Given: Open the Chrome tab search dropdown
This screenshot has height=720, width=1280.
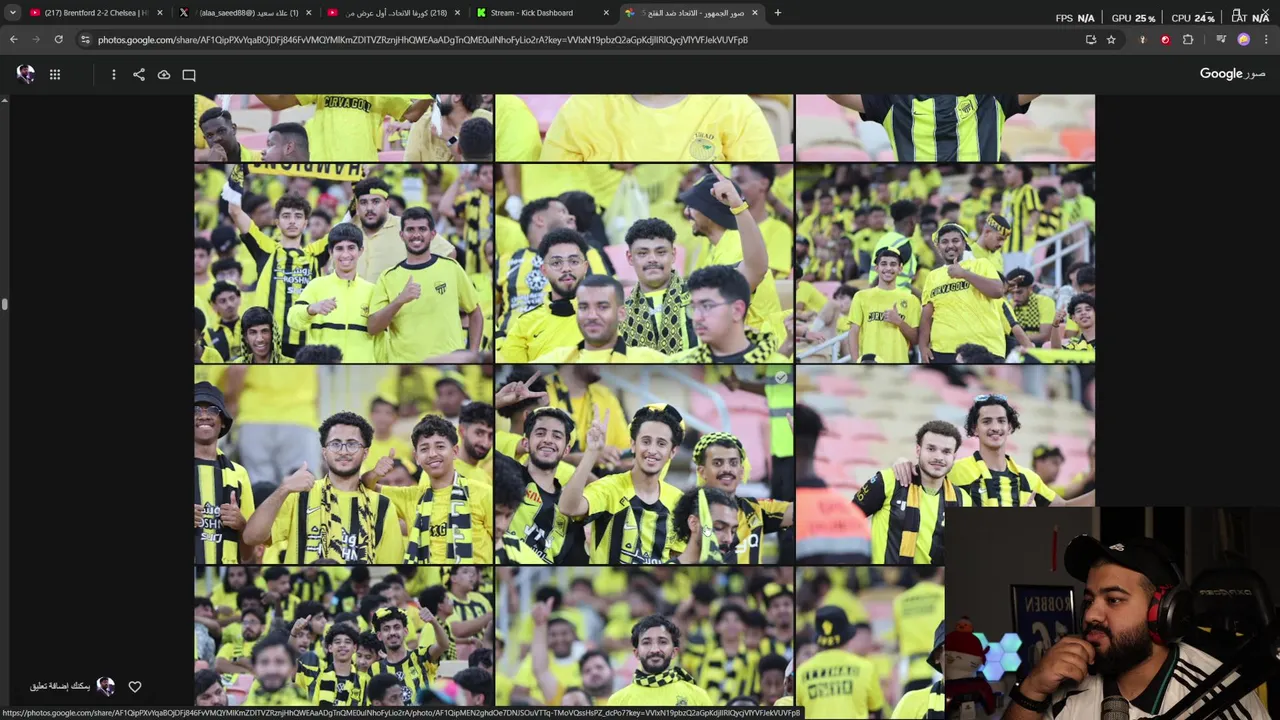Looking at the screenshot, I should coord(12,13).
